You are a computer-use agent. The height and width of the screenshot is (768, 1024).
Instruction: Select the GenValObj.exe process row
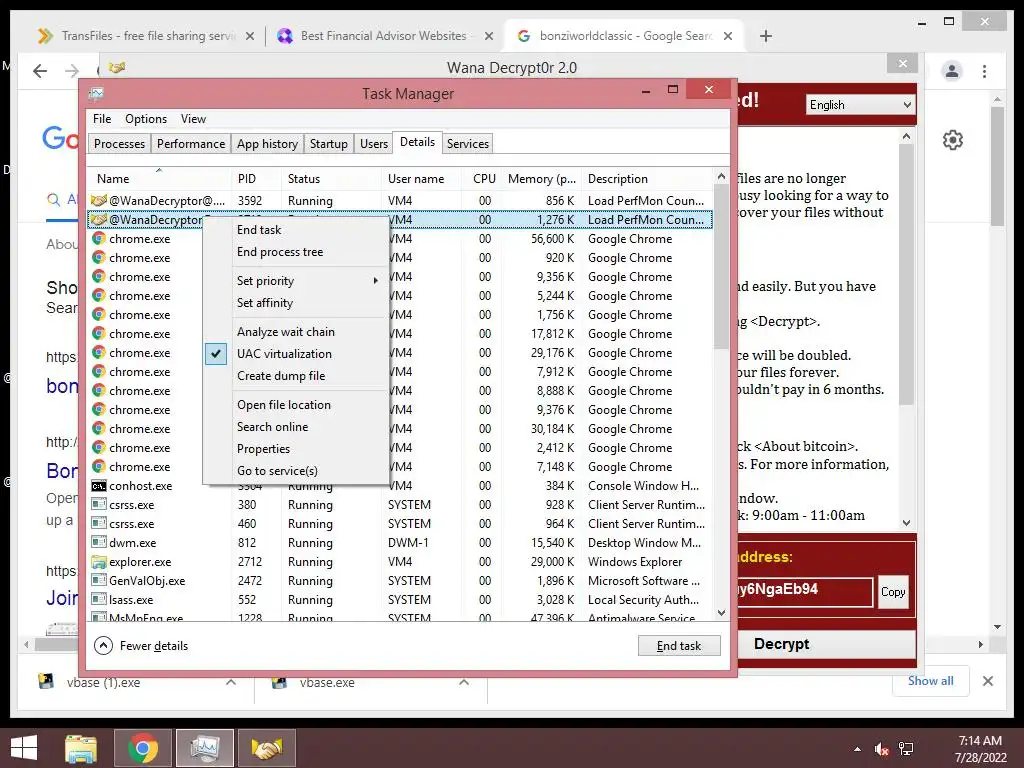[x=400, y=581]
